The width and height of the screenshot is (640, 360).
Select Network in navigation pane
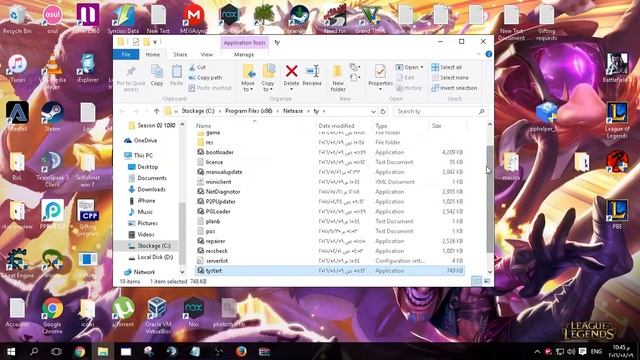[x=144, y=272]
